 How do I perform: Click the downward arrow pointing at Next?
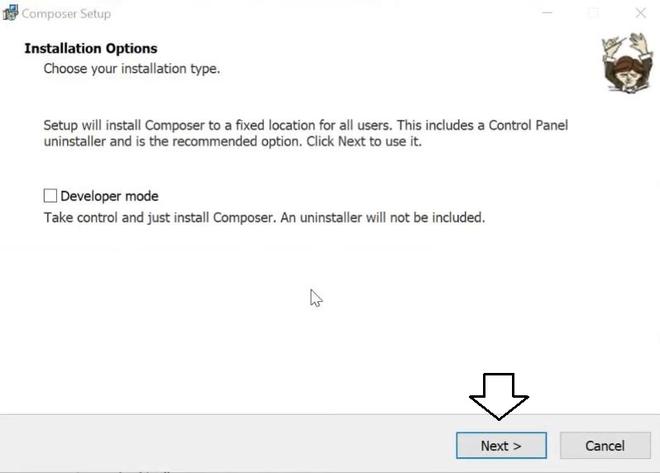tap(499, 396)
